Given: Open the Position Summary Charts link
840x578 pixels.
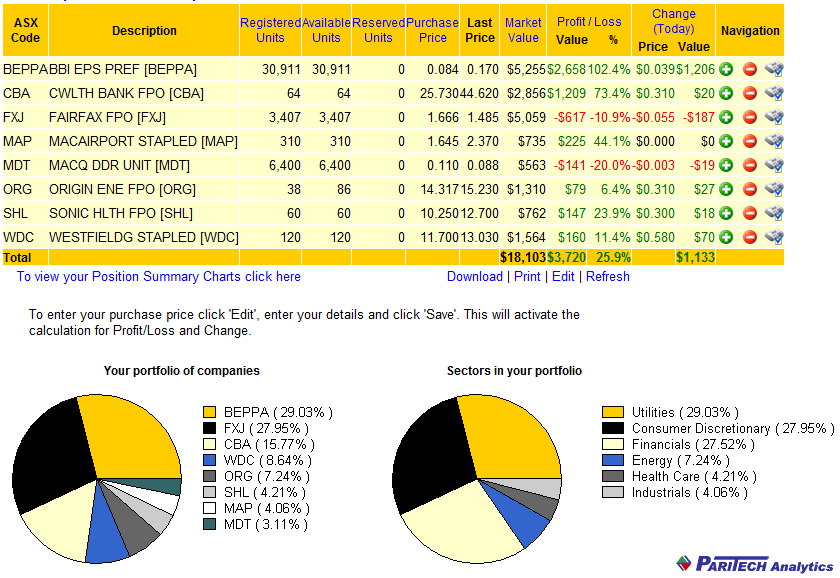Looking at the screenshot, I should (158, 277).
